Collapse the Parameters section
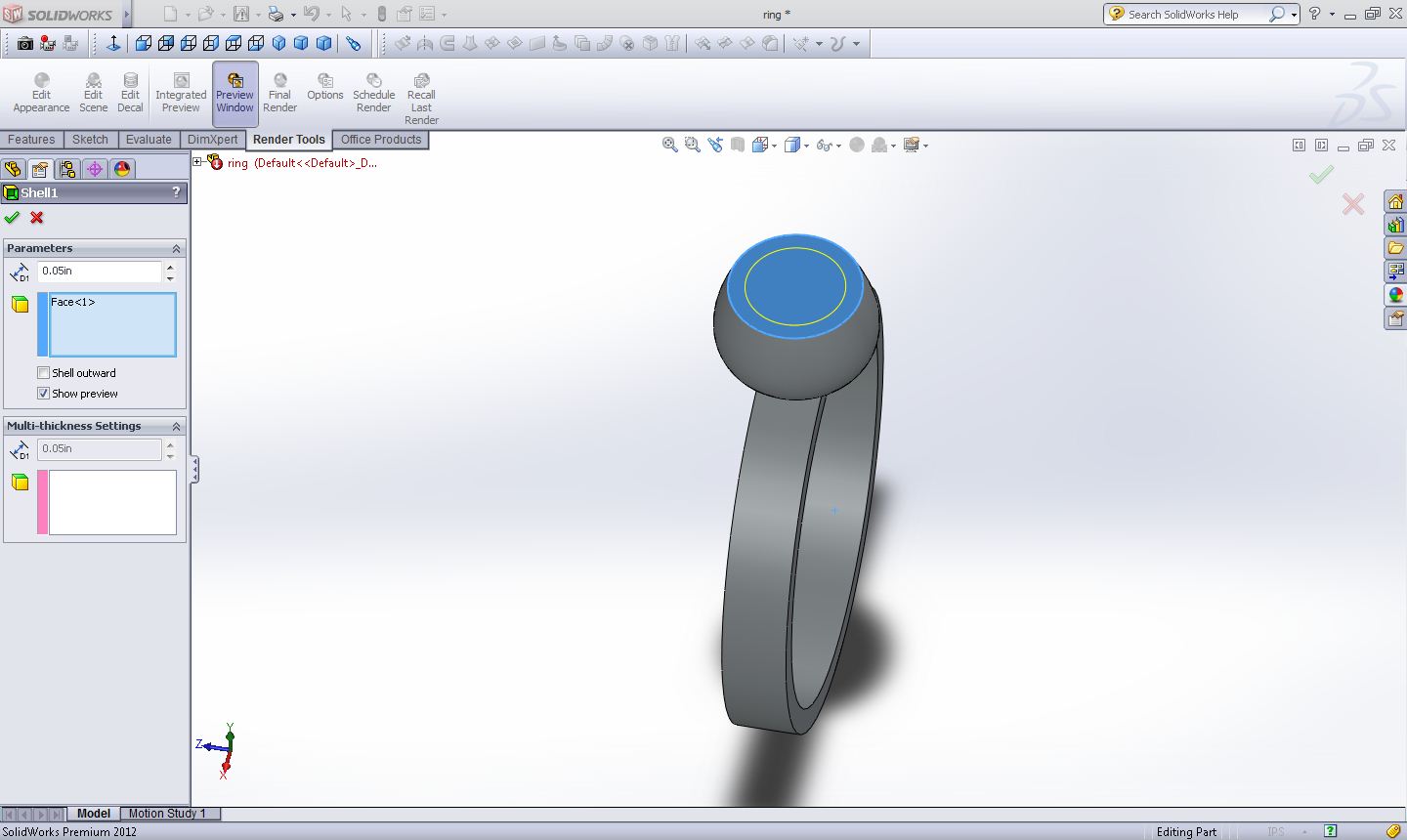The image size is (1407, 840). tap(176, 248)
